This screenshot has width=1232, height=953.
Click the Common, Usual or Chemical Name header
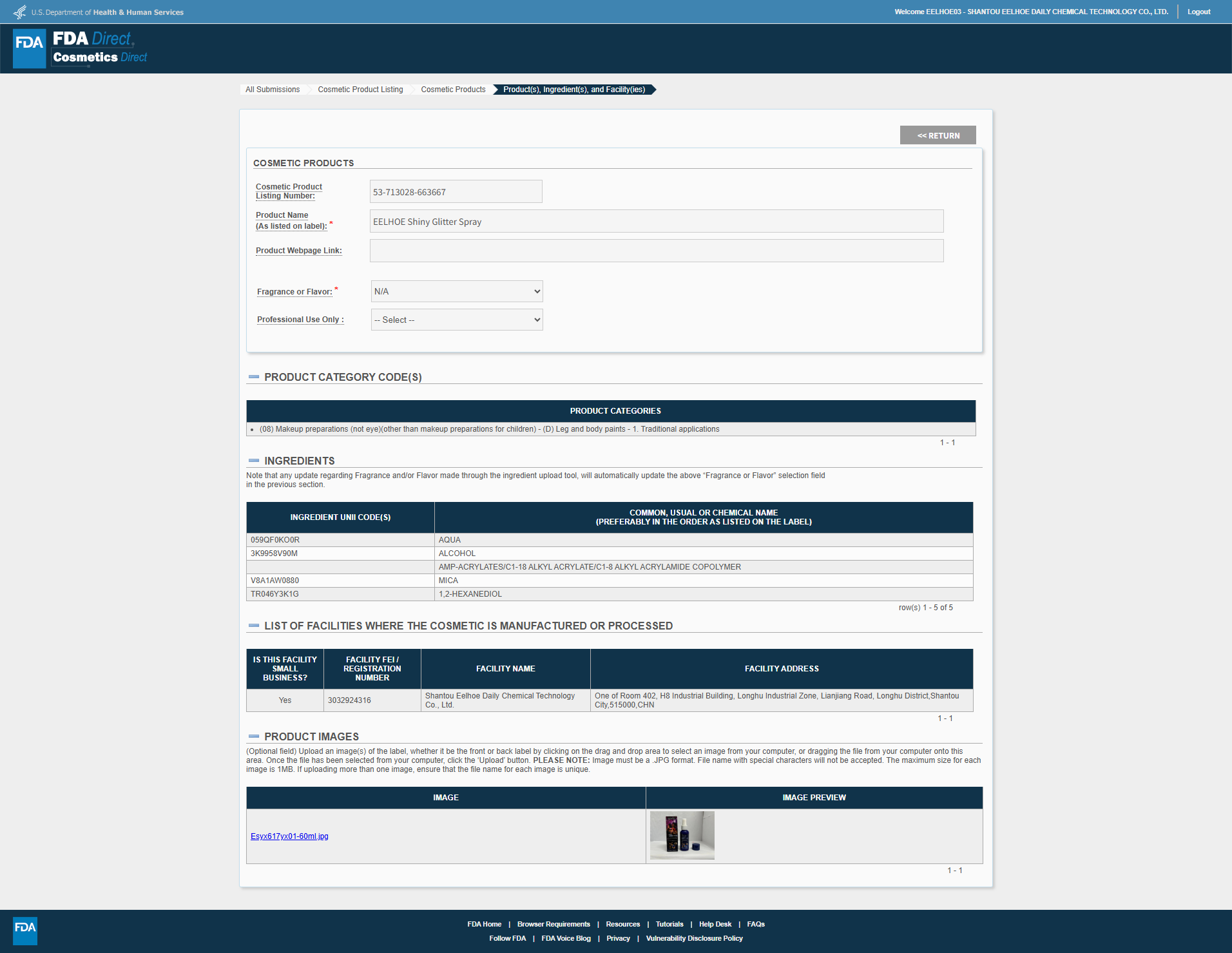coord(704,517)
